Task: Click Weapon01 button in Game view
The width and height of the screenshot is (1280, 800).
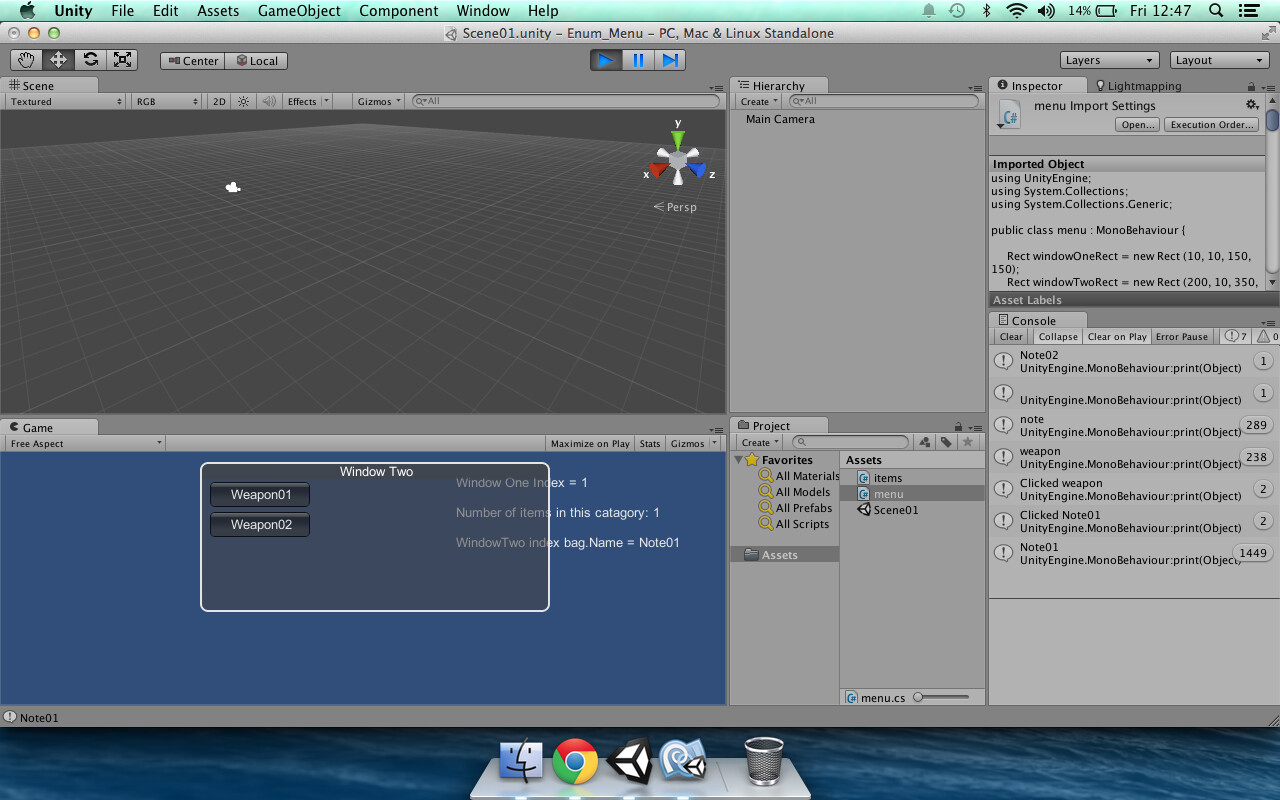Action: tap(260, 494)
